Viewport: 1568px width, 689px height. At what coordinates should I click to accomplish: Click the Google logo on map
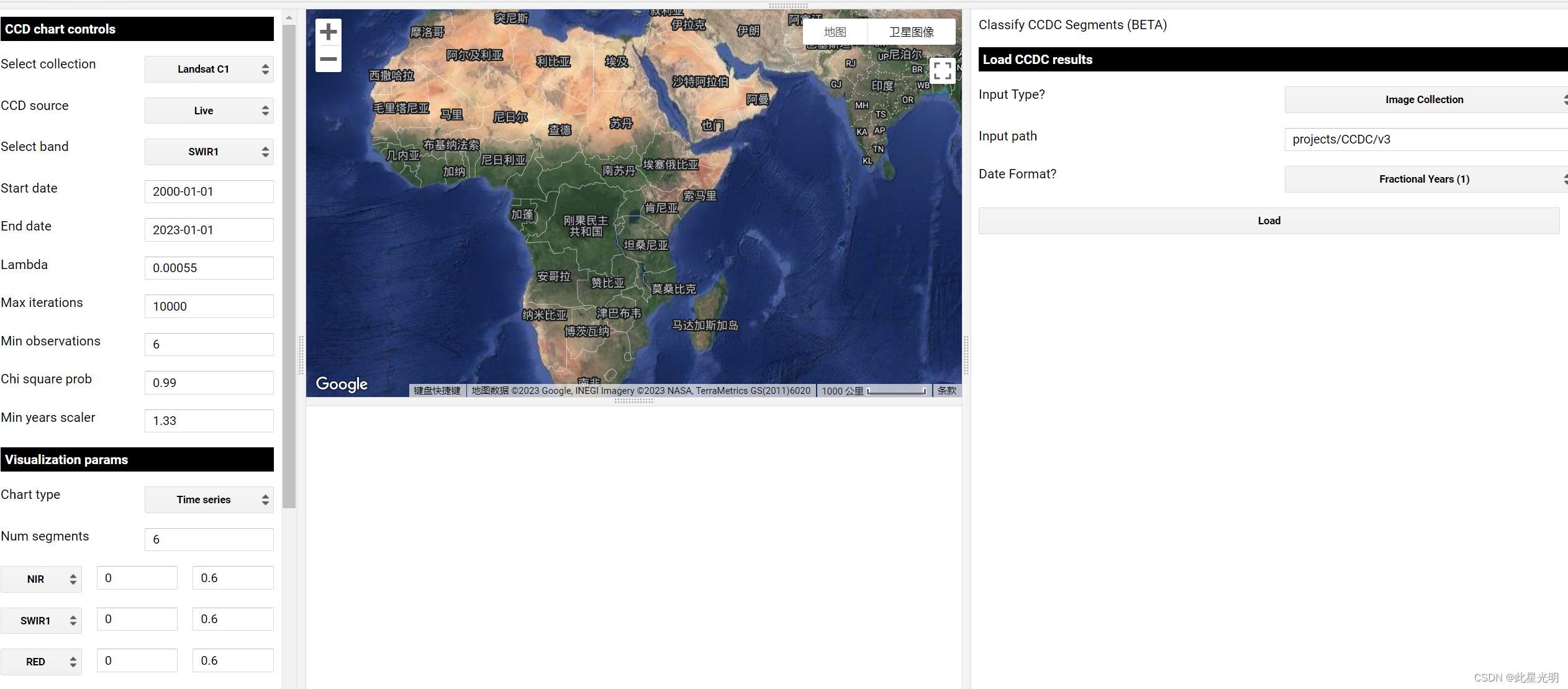pos(342,384)
